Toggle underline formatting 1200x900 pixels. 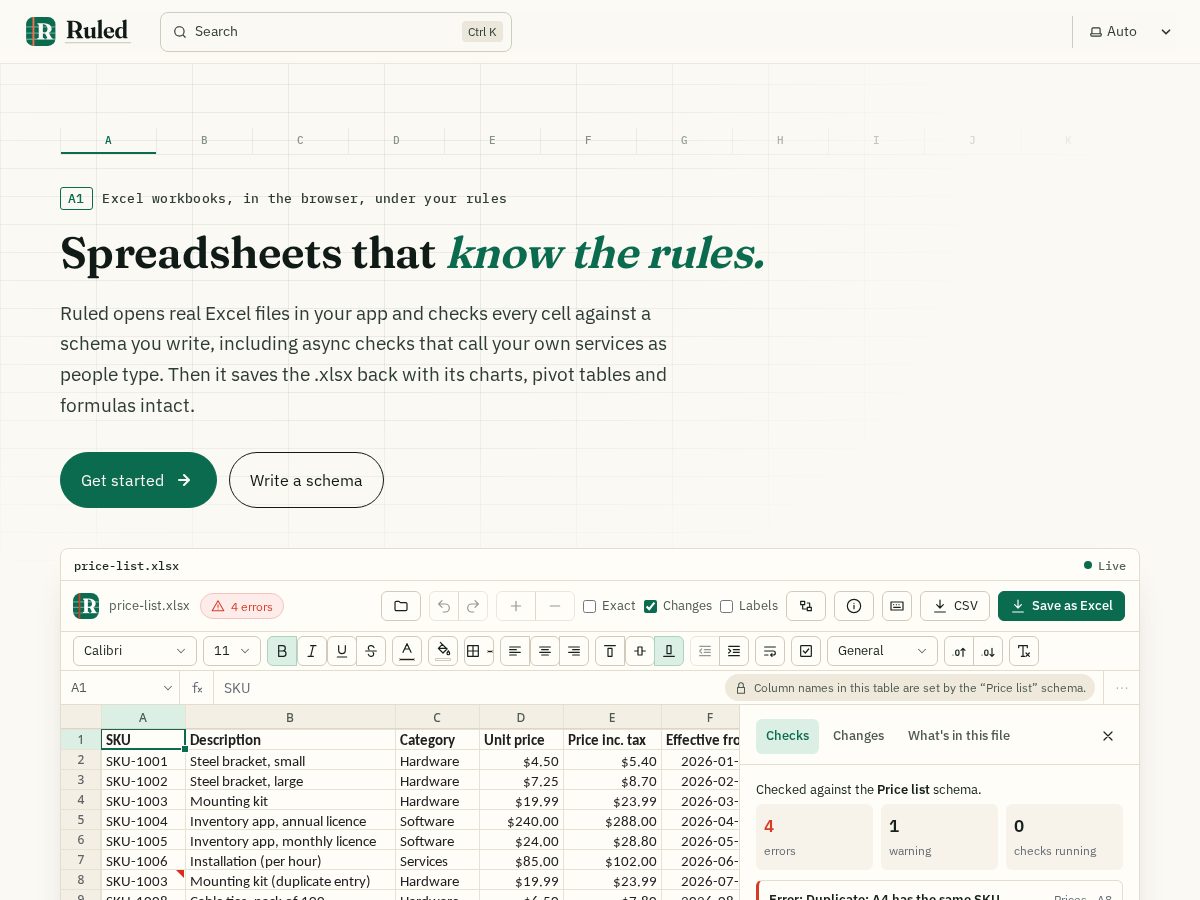pos(342,651)
